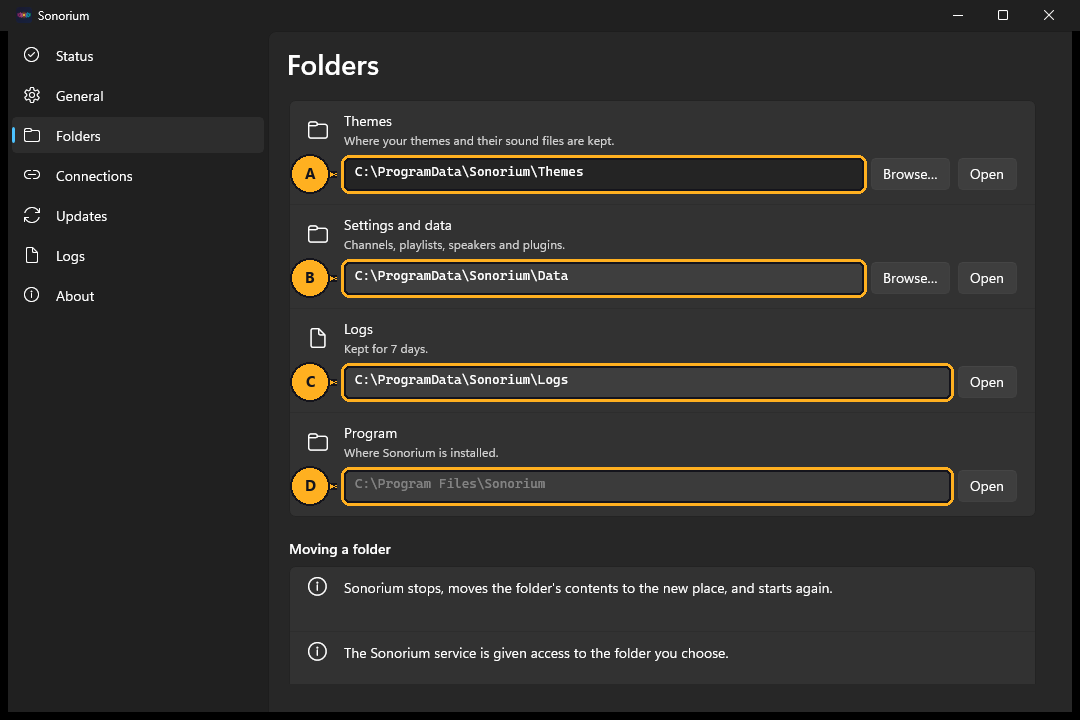Open the Logs folder location
The image size is (1080, 720).
pyautogui.click(x=986, y=382)
